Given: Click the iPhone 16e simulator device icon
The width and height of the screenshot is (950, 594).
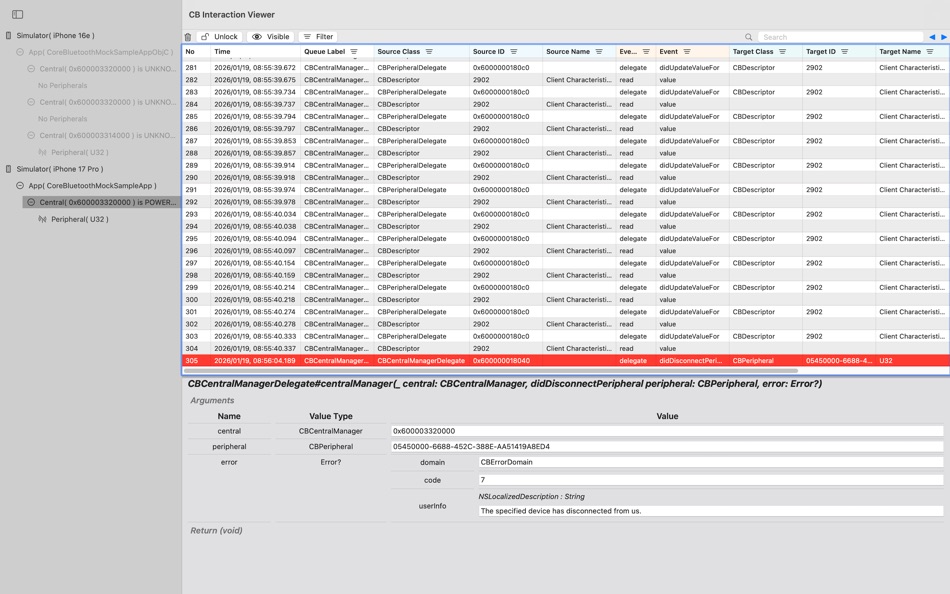Looking at the screenshot, I should [8, 36].
